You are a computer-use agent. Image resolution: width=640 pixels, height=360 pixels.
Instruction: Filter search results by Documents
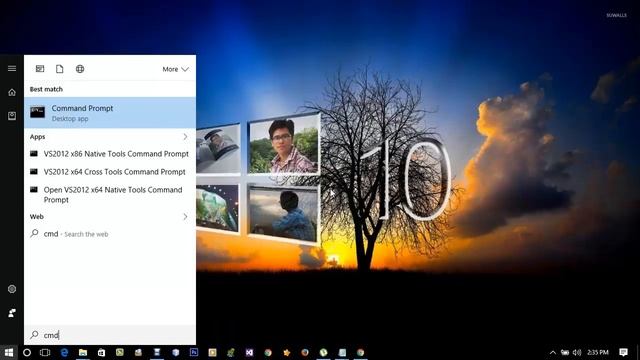click(x=60, y=69)
